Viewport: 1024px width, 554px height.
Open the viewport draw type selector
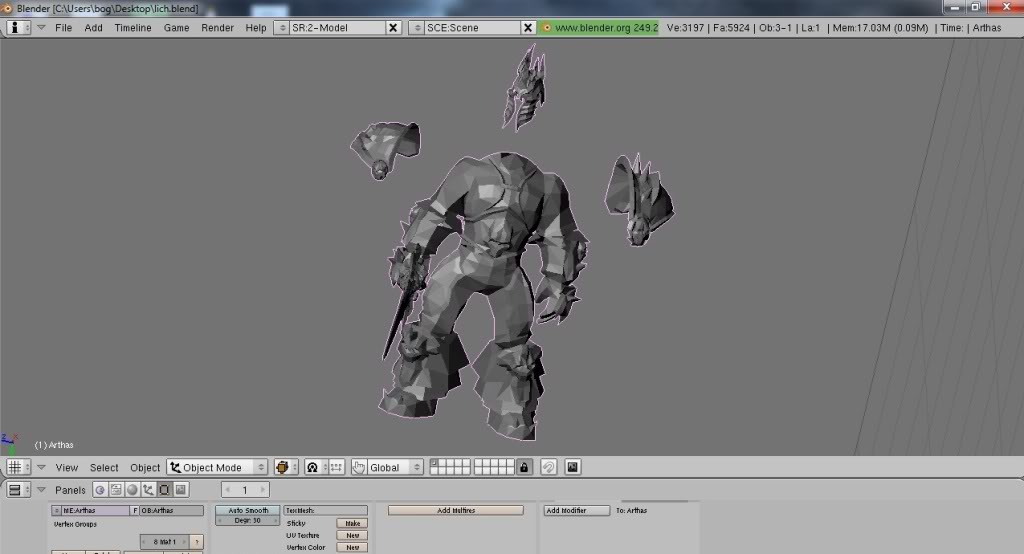pyautogui.click(x=286, y=467)
